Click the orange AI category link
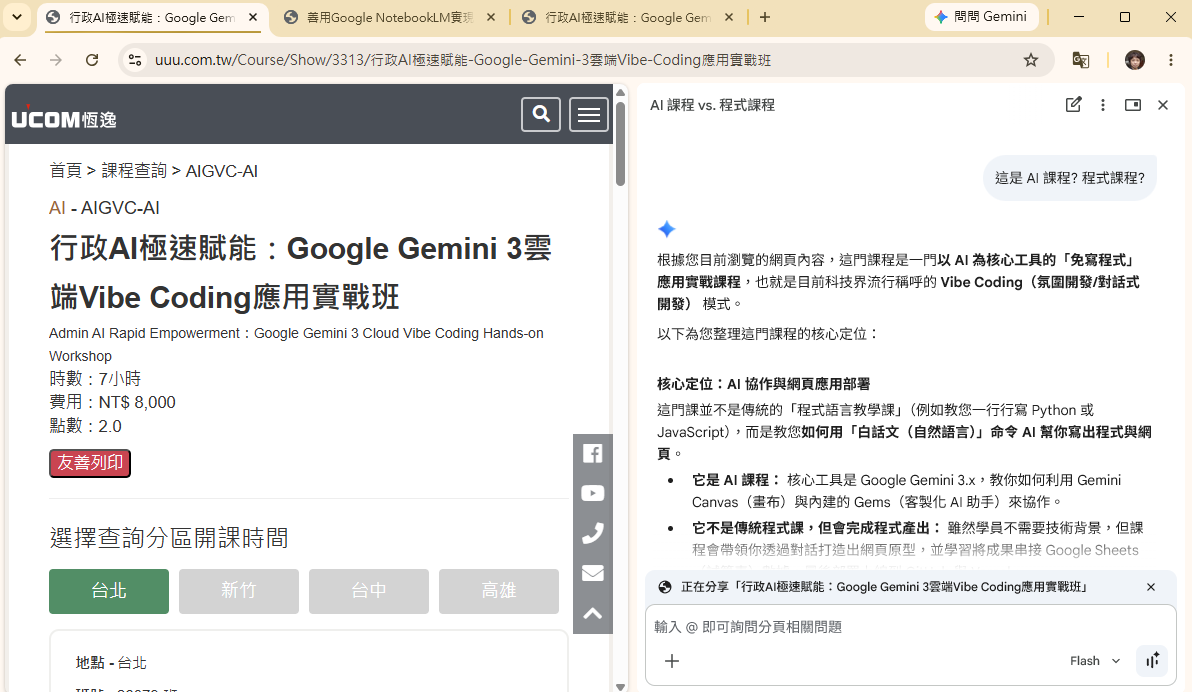Screen dimensions: 1192x692 57,208
